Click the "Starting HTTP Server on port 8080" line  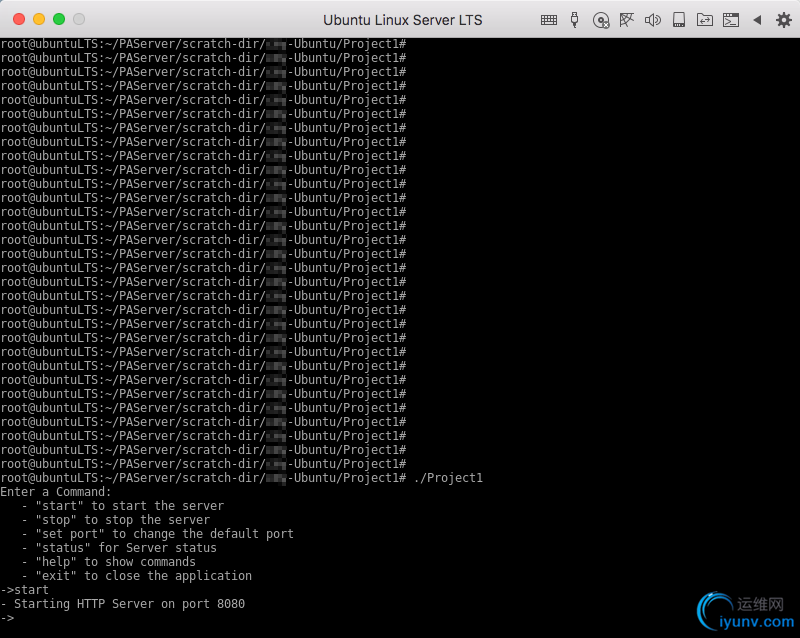[x=122, y=604]
